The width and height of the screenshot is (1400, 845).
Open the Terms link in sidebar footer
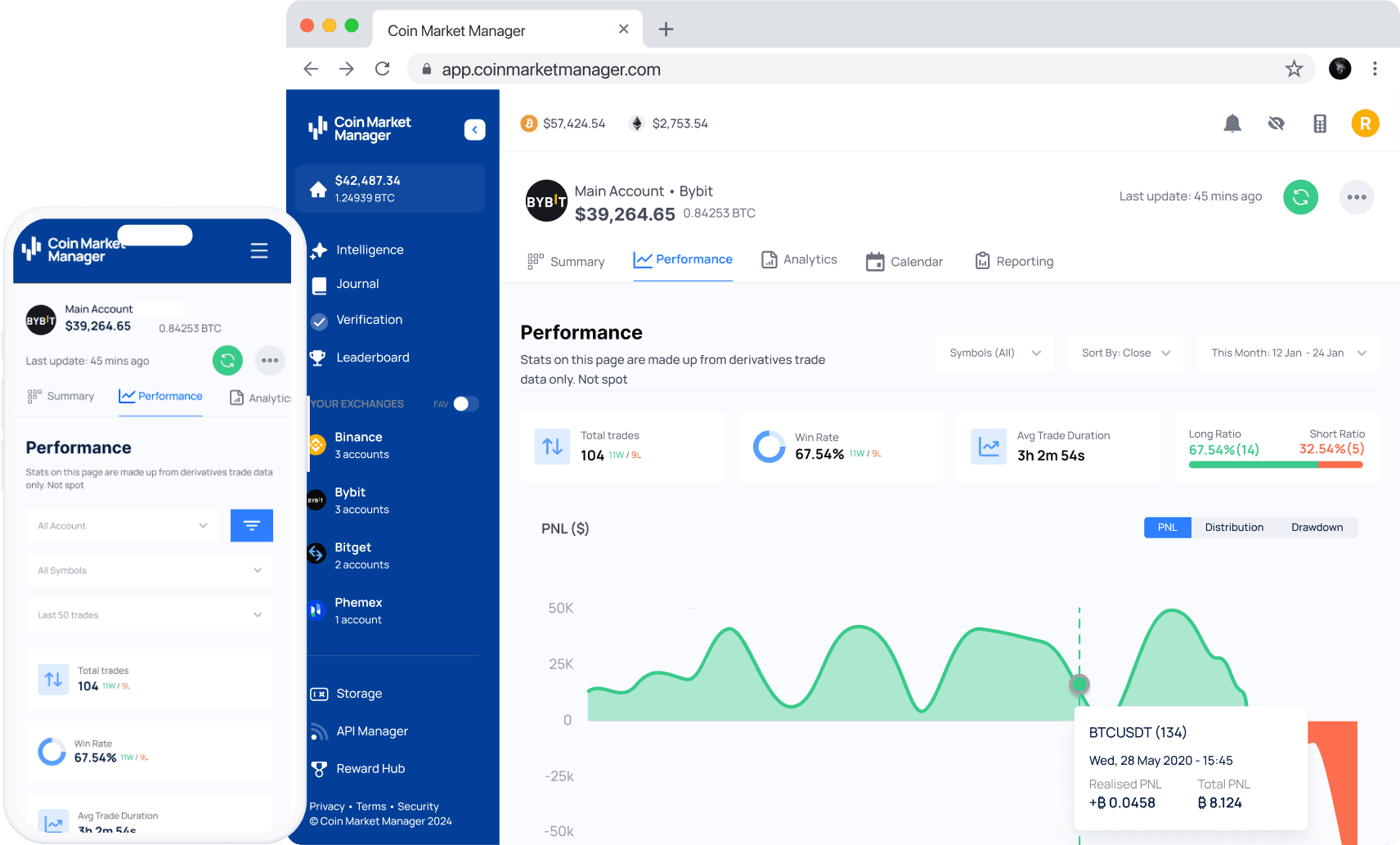[x=371, y=807]
